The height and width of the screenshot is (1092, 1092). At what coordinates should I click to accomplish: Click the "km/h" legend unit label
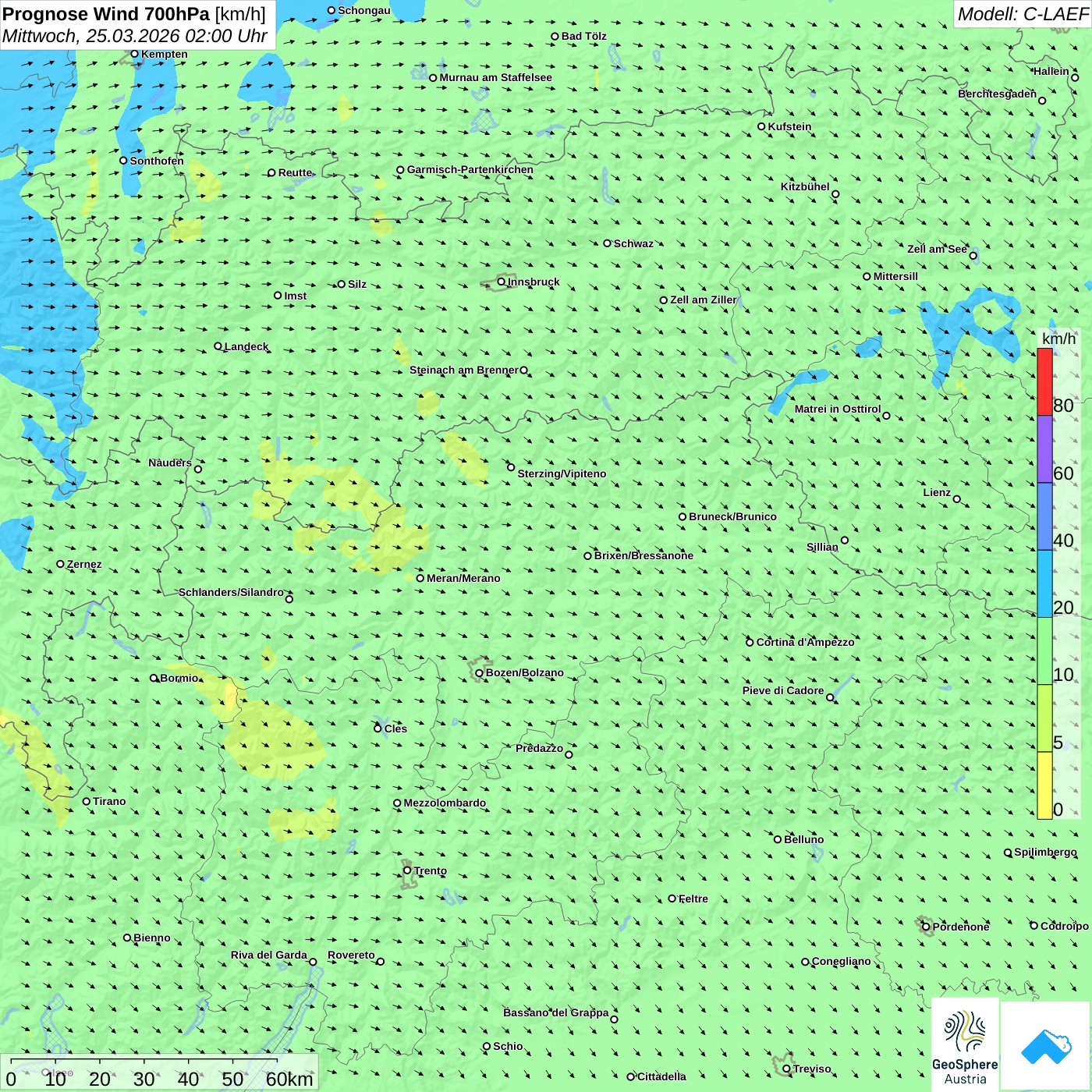[1058, 339]
